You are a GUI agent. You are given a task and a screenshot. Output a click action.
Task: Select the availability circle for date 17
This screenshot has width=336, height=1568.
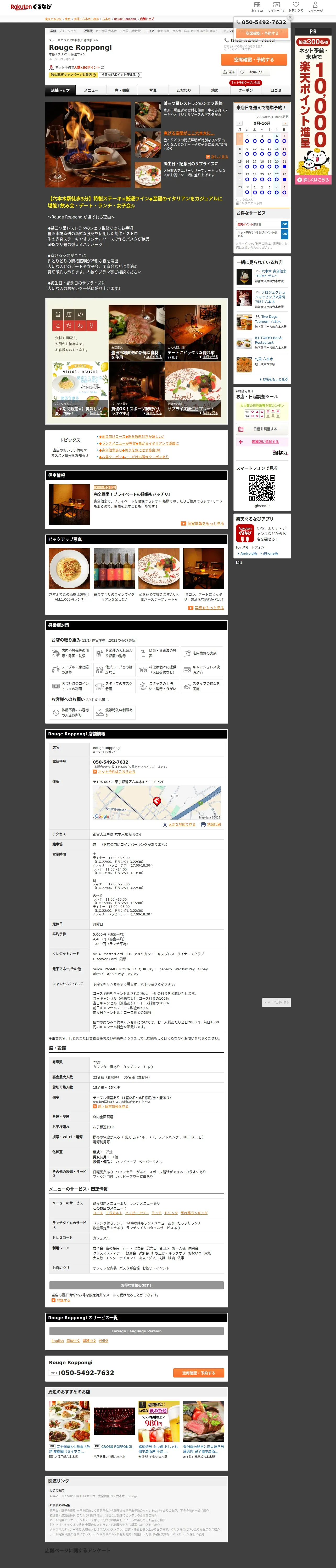tap(254, 166)
